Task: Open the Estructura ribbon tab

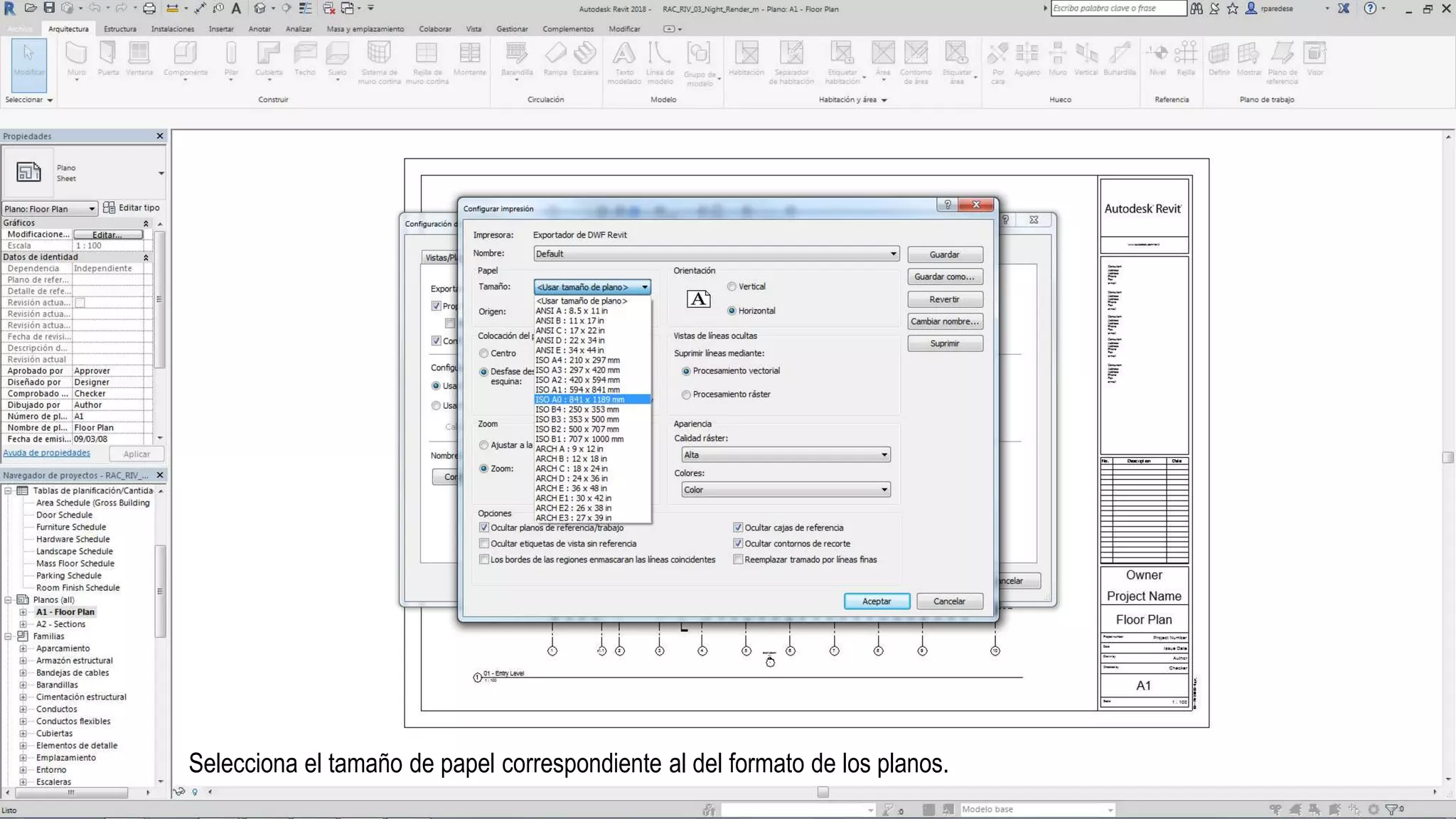Action: pyautogui.click(x=119, y=29)
